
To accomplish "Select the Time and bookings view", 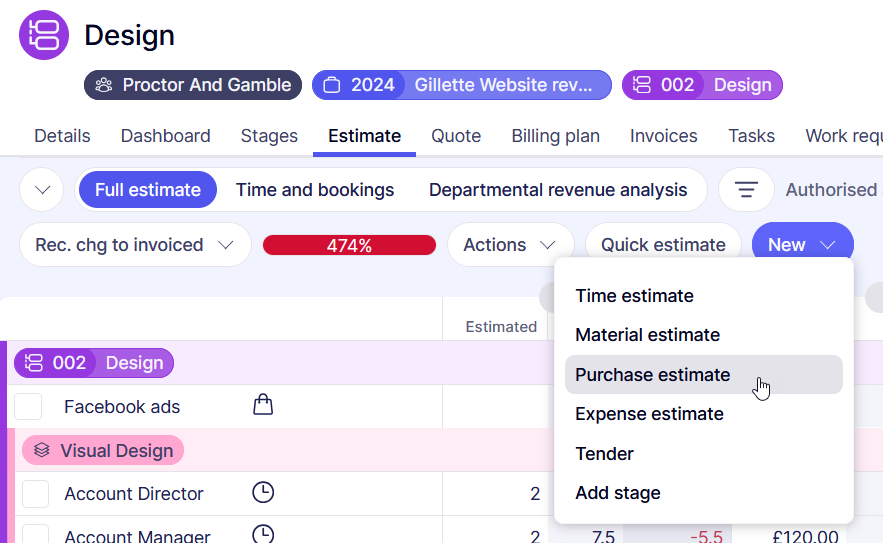I will click(315, 190).
